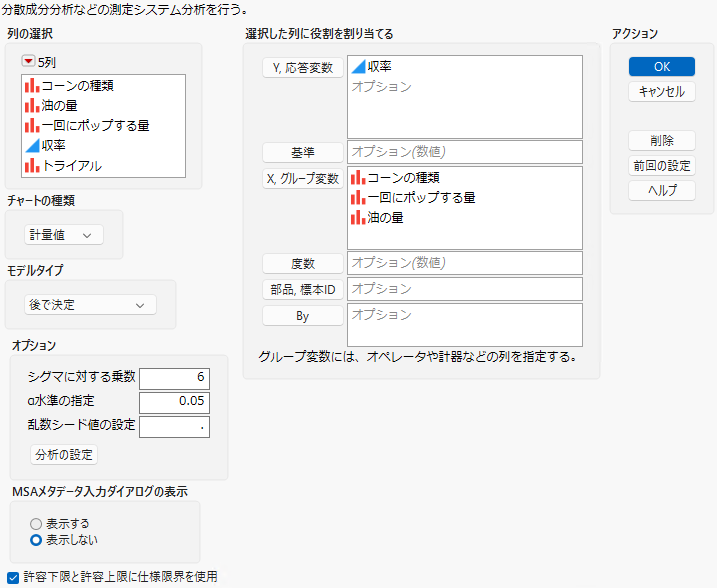Click continuous icon beside 収率 in column list
This screenshot has width=717, height=588.
[x=32, y=146]
